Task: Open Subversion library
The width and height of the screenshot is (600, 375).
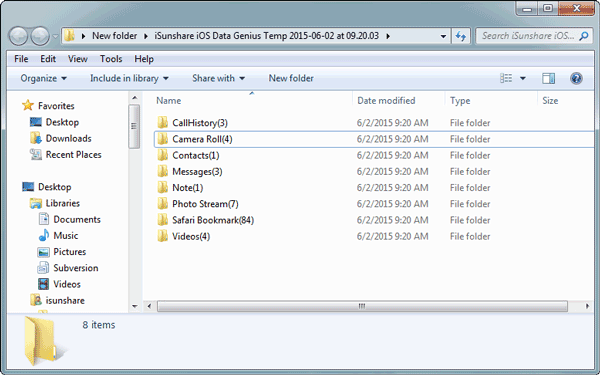Action: (76, 268)
